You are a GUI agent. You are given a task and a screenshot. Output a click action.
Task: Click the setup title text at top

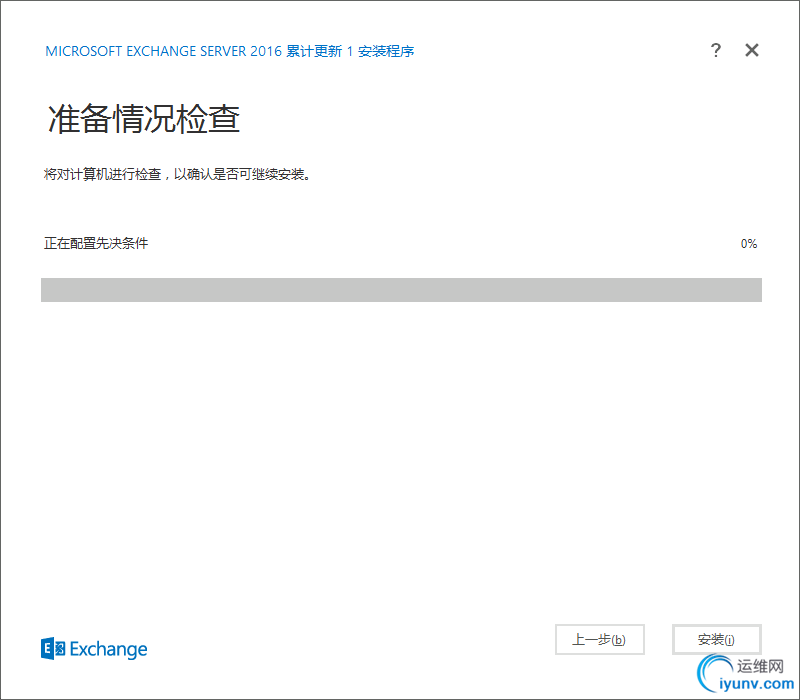click(230, 51)
